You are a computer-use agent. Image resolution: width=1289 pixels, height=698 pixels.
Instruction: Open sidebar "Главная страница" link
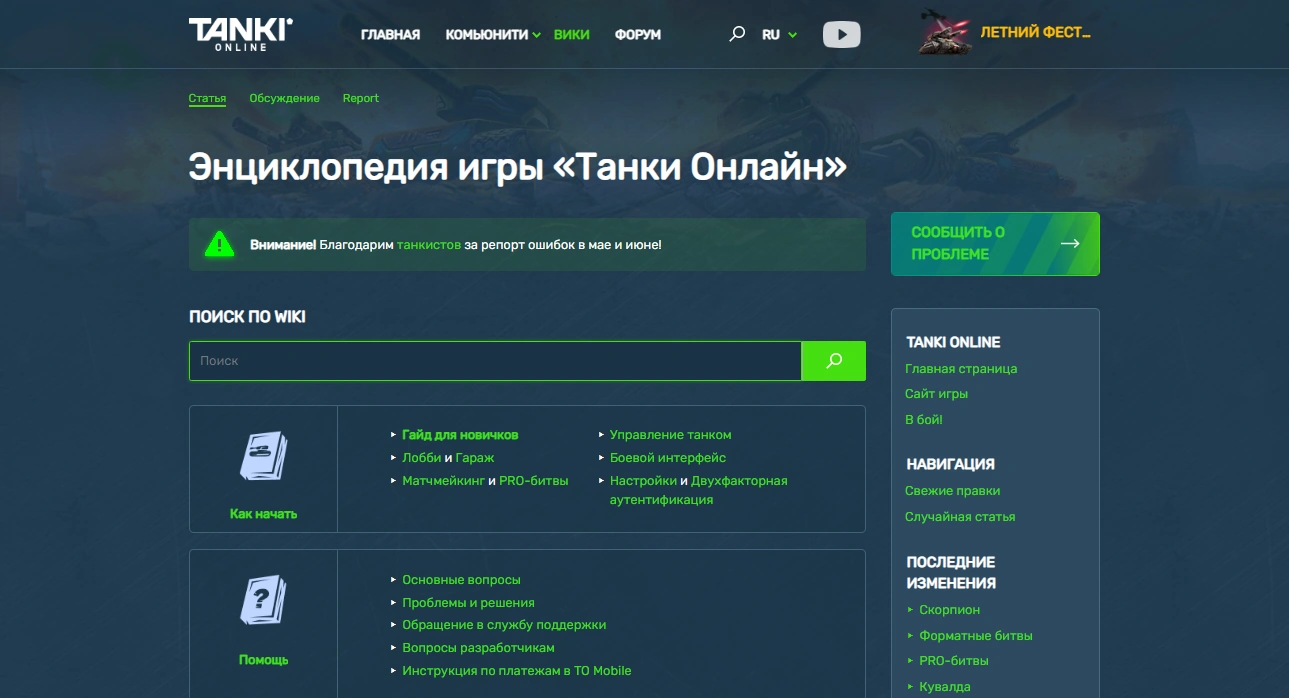(961, 369)
